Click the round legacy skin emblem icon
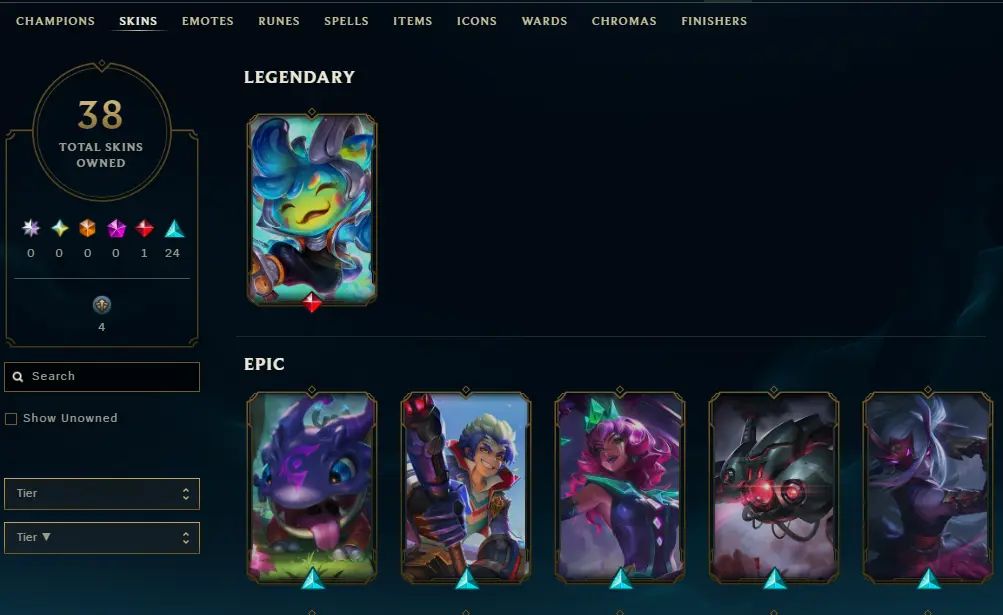This screenshot has width=1003, height=615. [x=102, y=305]
